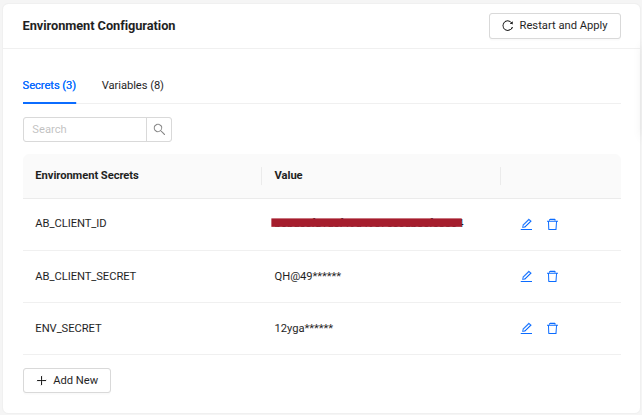Image resolution: width=642 pixels, height=415 pixels.
Task: Click the Restart and Apply button
Action: click(554, 26)
